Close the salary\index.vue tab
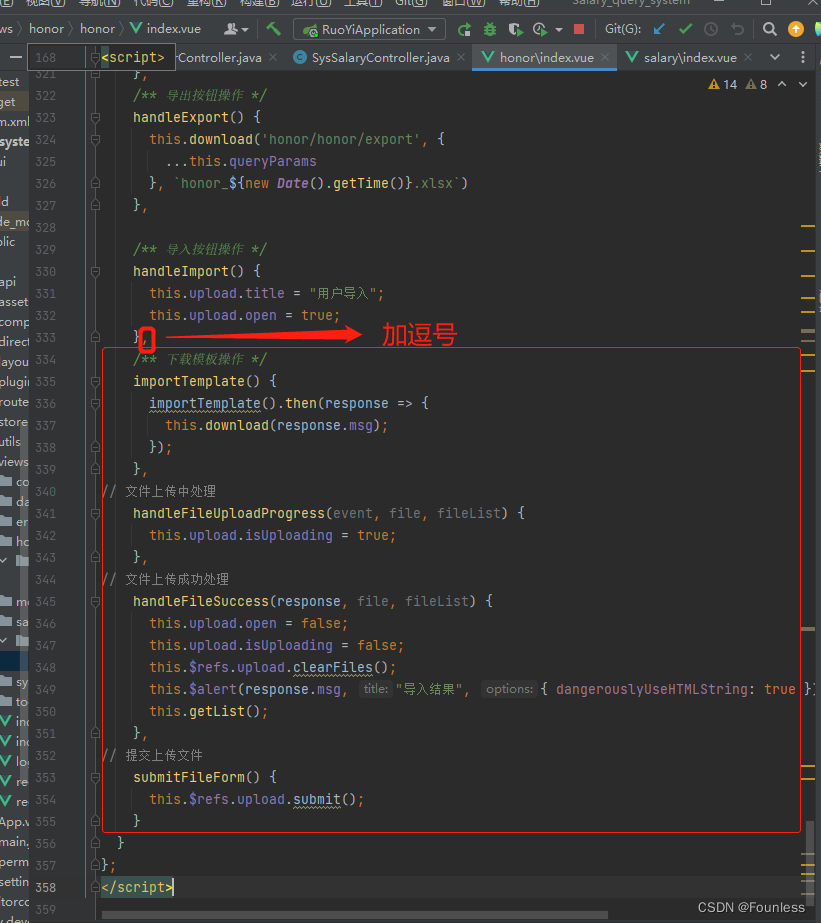 748,57
